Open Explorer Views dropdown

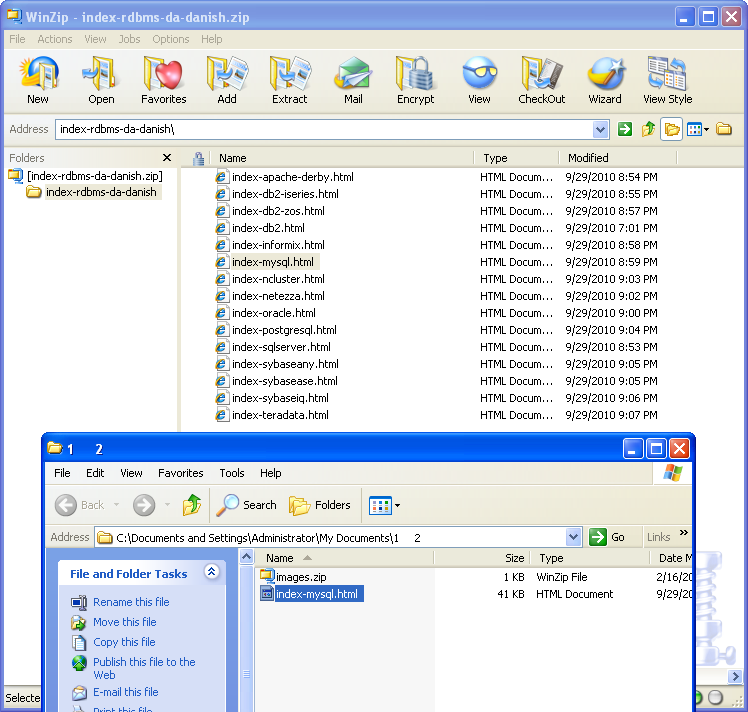(384, 506)
